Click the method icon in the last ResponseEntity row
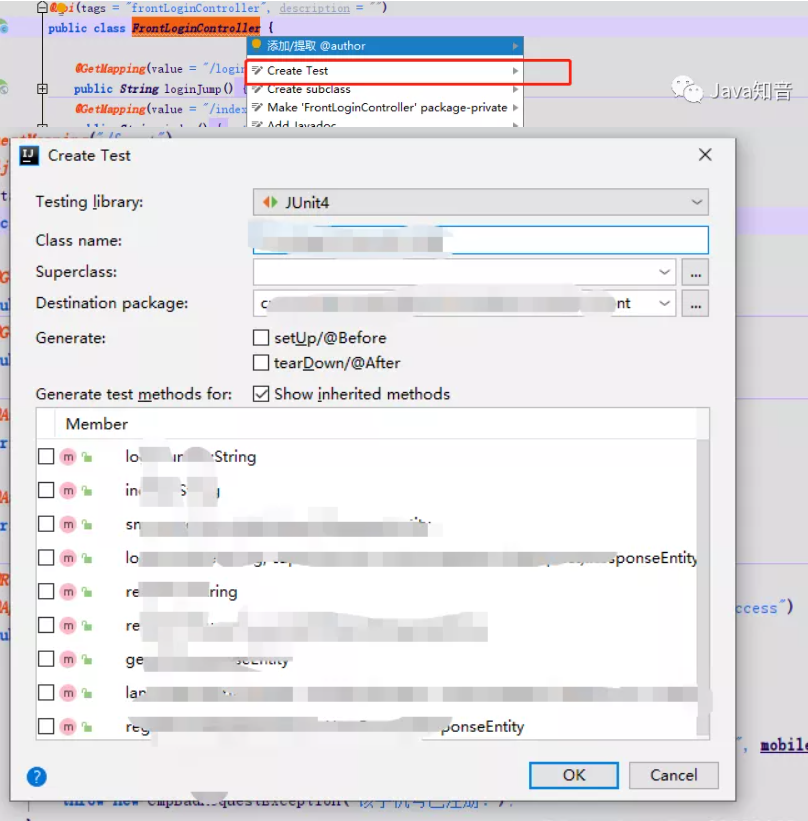This screenshot has height=821, width=808. (68, 727)
